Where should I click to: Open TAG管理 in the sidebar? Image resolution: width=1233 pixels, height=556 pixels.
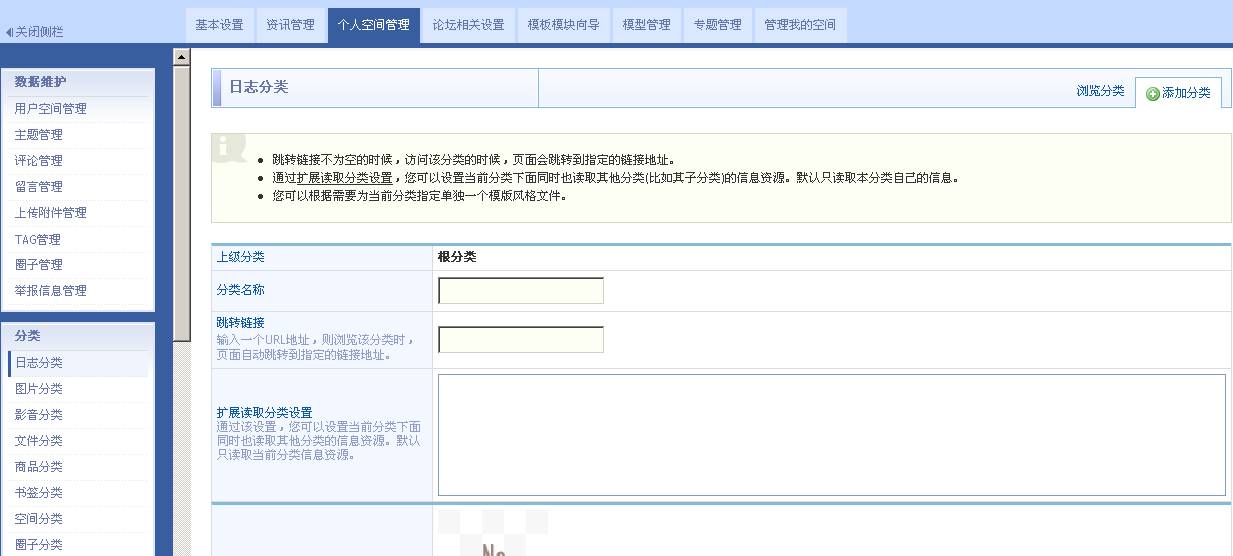point(38,240)
